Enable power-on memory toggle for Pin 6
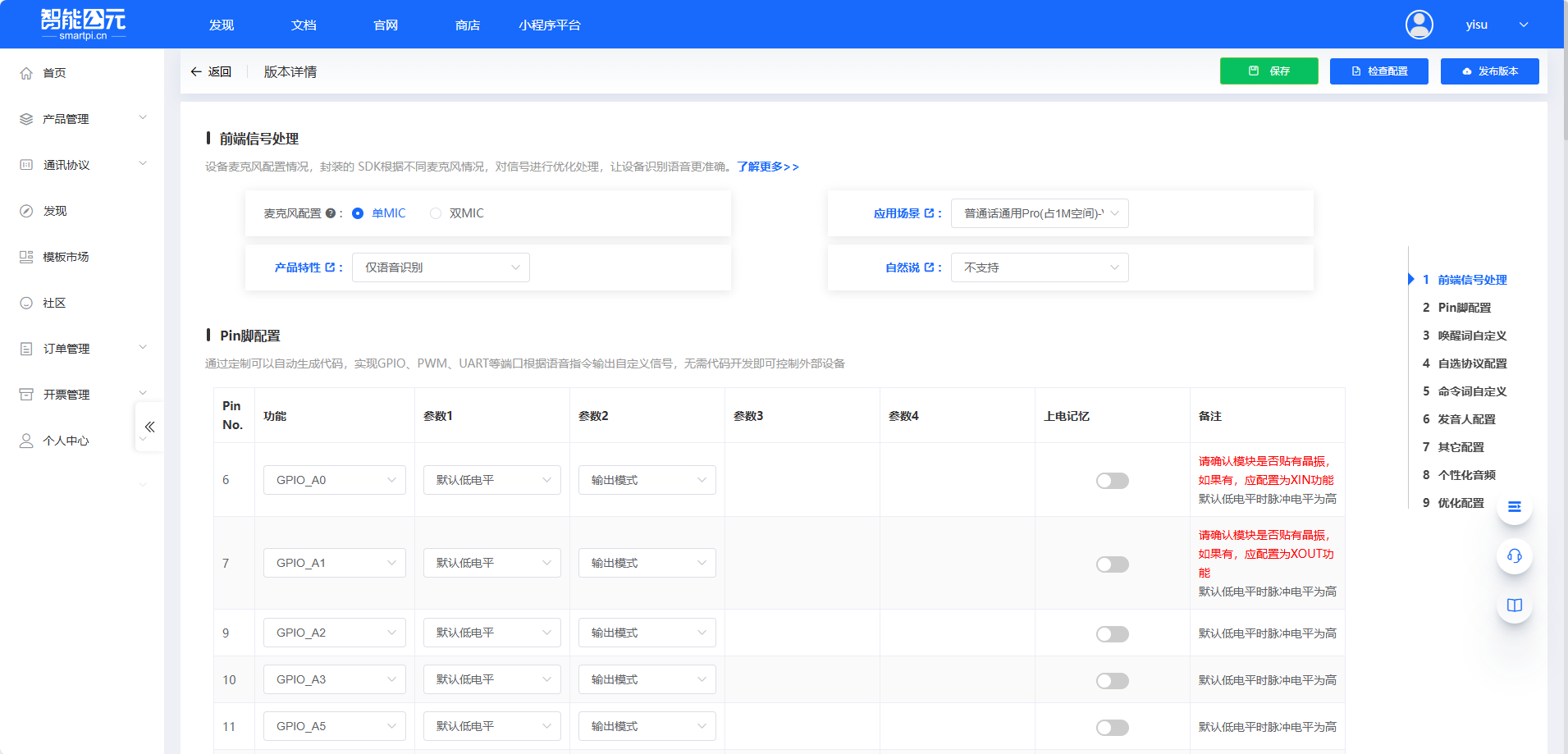Screen dimensions: 1568x754 pyautogui.click(x=1112, y=480)
